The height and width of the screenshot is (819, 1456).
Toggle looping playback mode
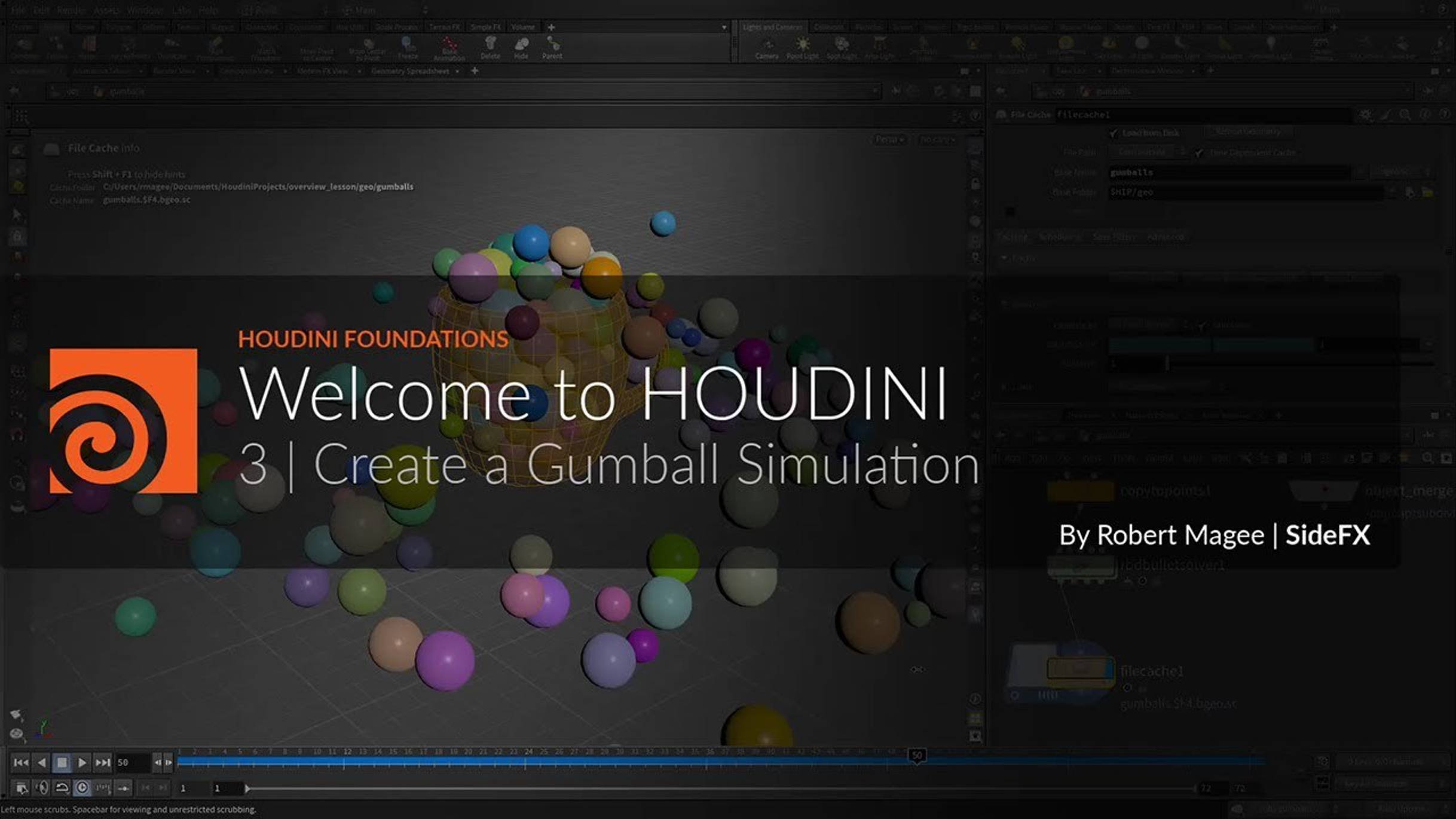(62, 788)
